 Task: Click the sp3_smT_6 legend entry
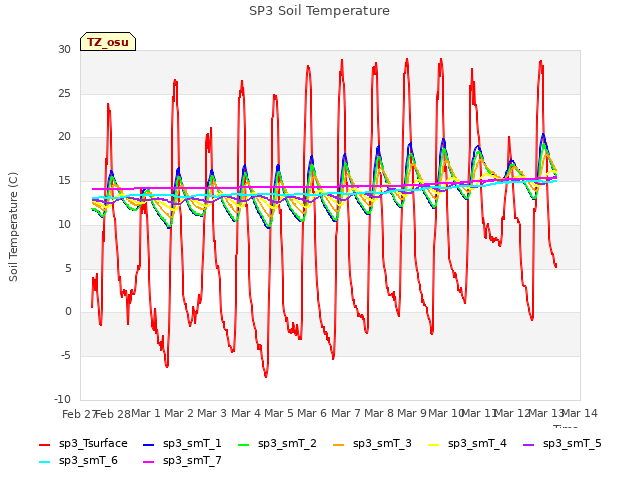[78, 461]
